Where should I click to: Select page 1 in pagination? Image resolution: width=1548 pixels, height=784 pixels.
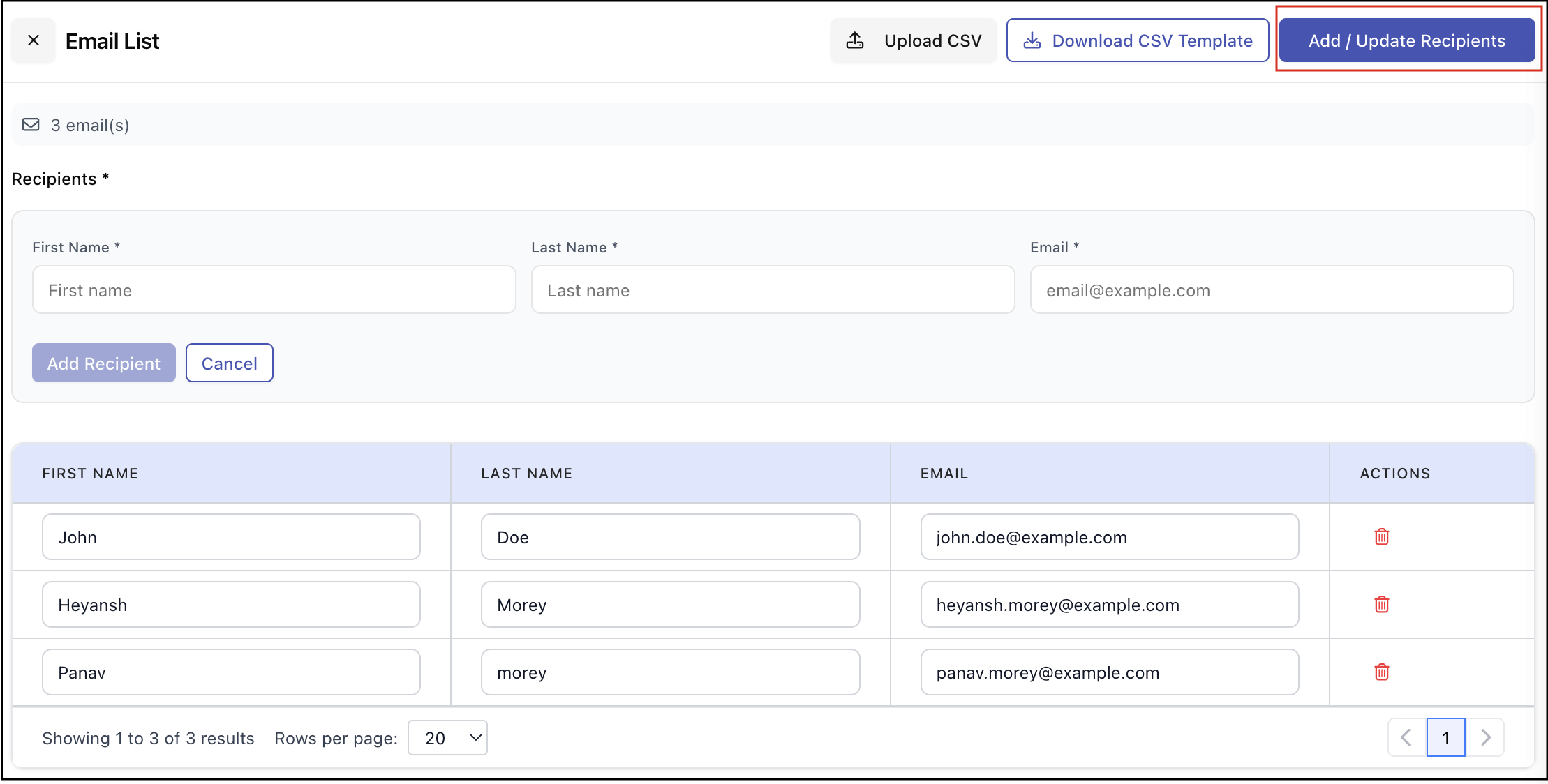(1445, 737)
